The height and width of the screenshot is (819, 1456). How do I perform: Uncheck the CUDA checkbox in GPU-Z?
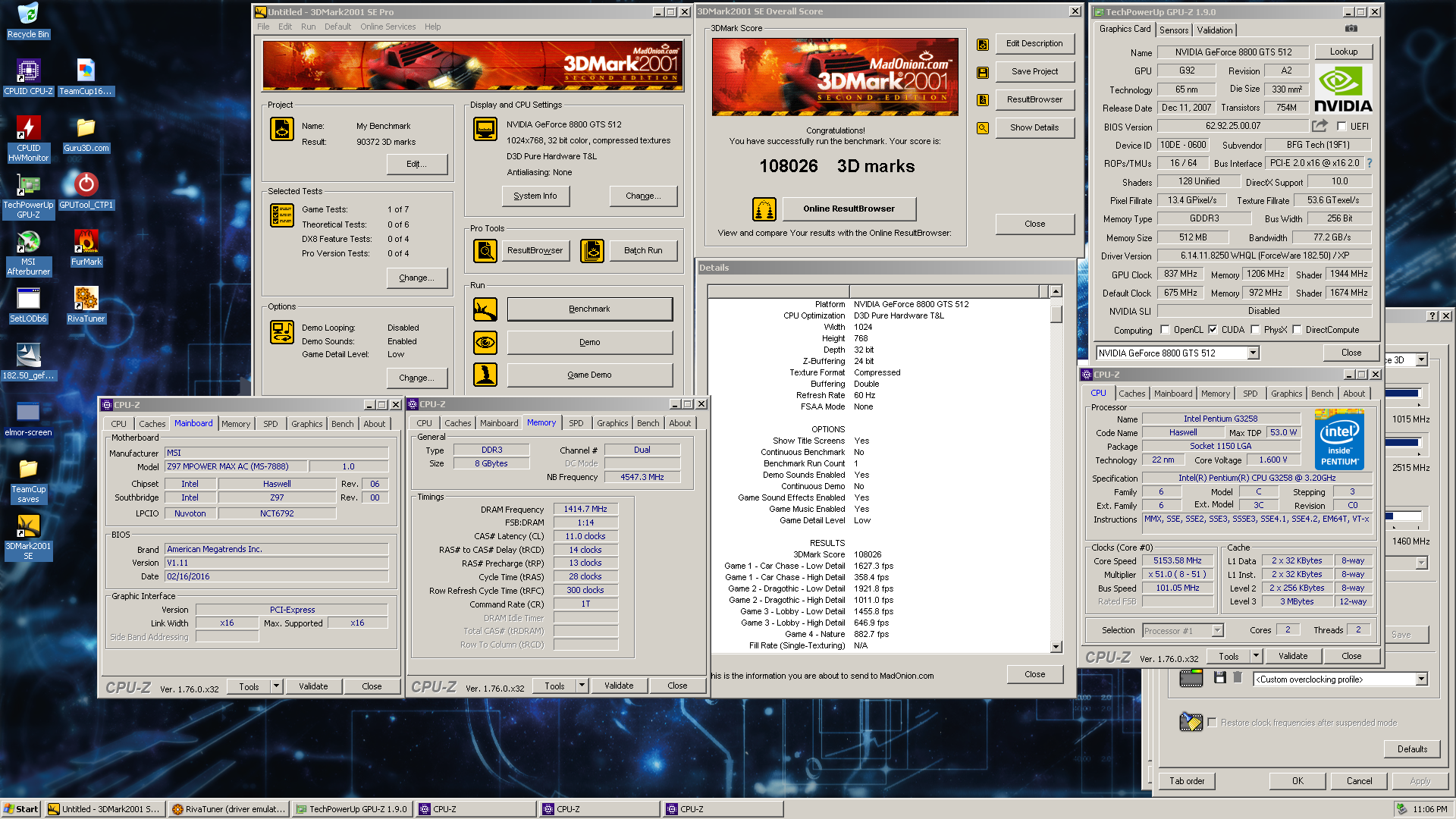[1213, 330]
